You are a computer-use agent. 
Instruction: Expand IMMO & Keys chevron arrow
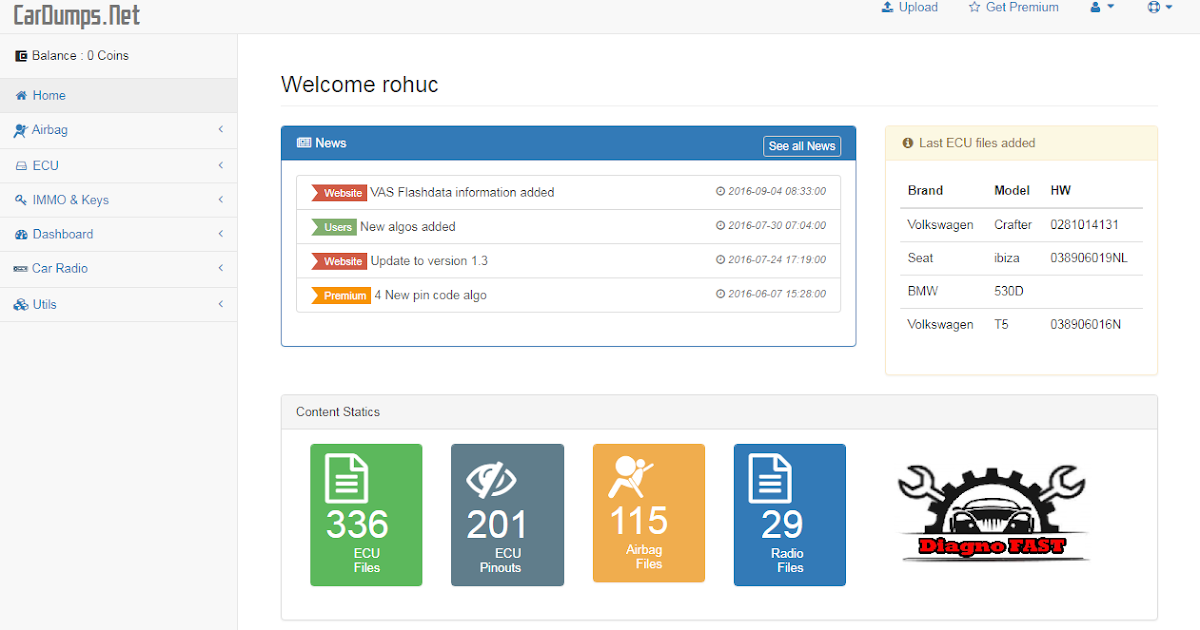click(220, 200)
